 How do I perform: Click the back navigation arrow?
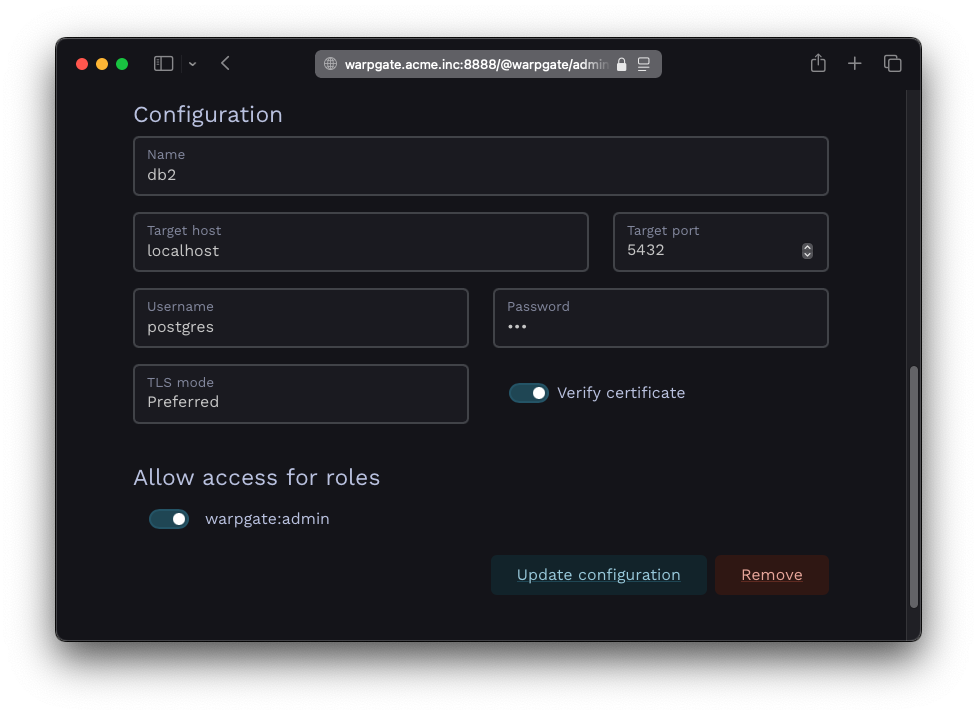tap(224, 62)
